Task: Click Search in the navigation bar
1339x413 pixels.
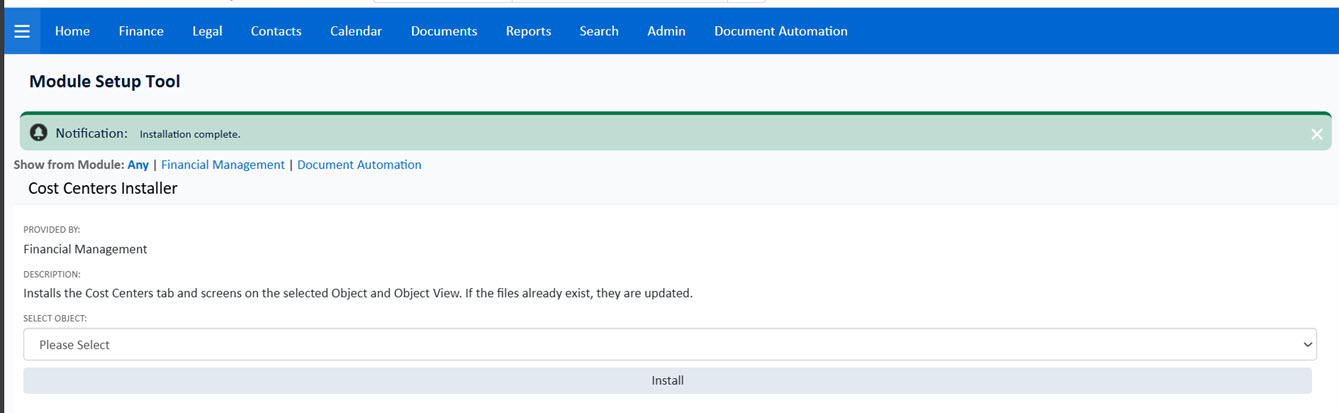Action: (599, 31)
